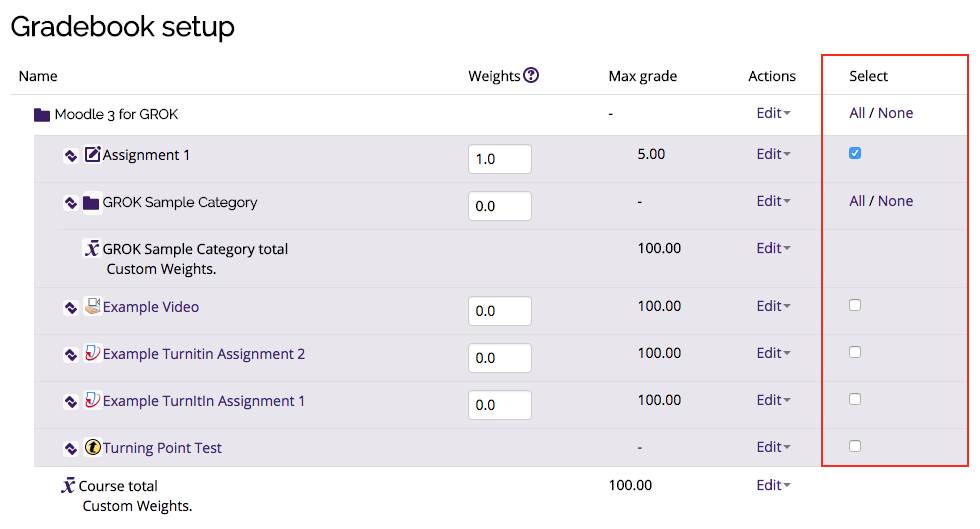Click the Assignment 1 activity icon
Screen dimensions: 980x529
92,154
